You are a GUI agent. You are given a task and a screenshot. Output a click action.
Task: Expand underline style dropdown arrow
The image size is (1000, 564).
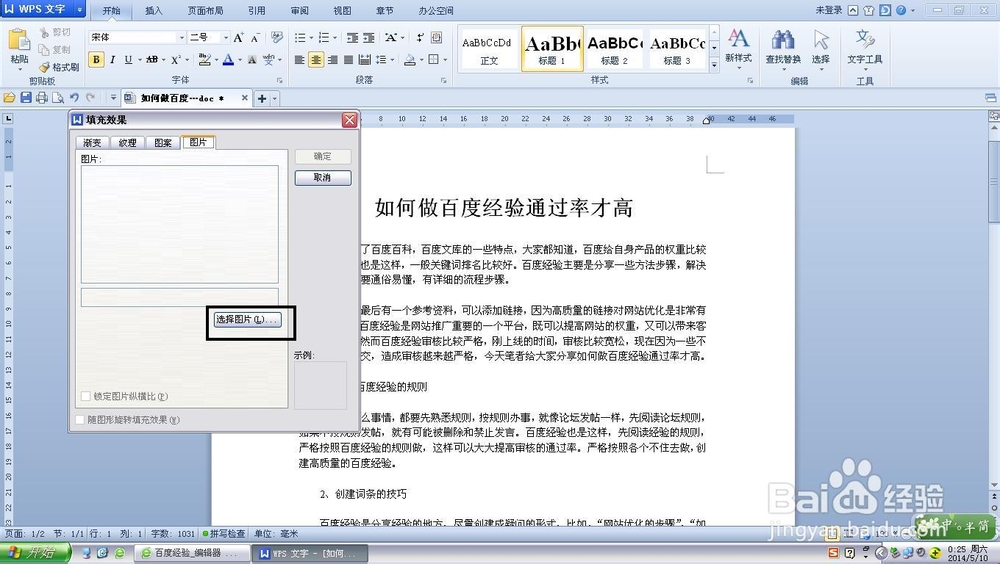click(x=140, y=60)
